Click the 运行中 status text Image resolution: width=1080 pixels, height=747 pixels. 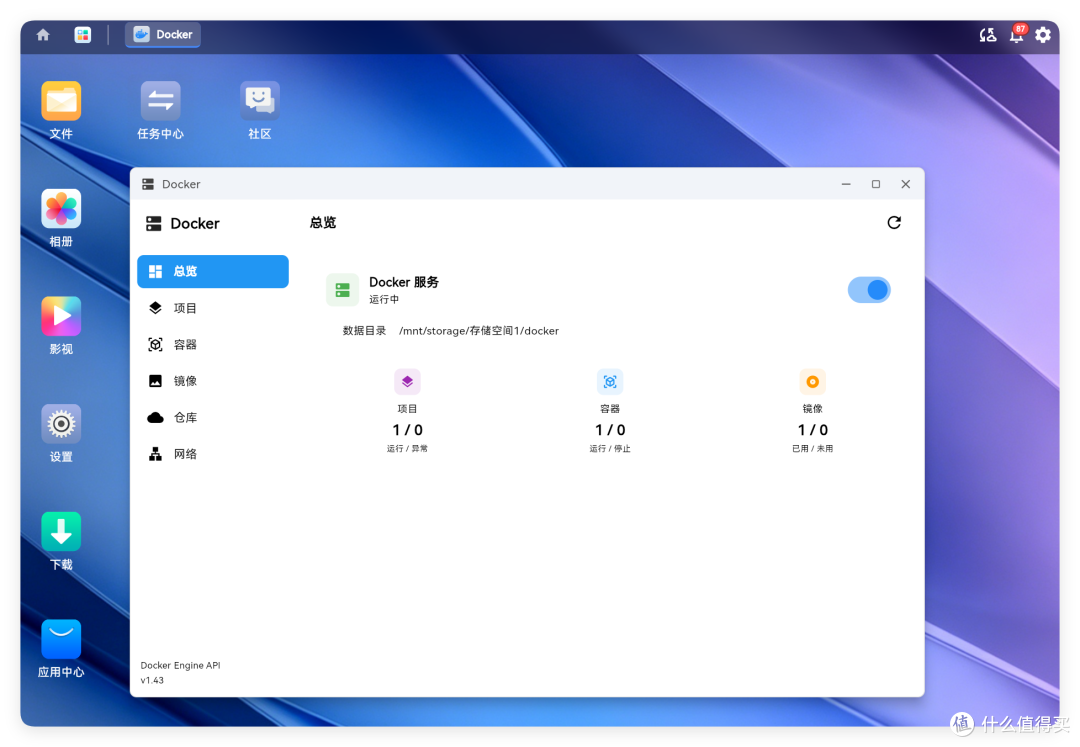[x=384, y=299]
